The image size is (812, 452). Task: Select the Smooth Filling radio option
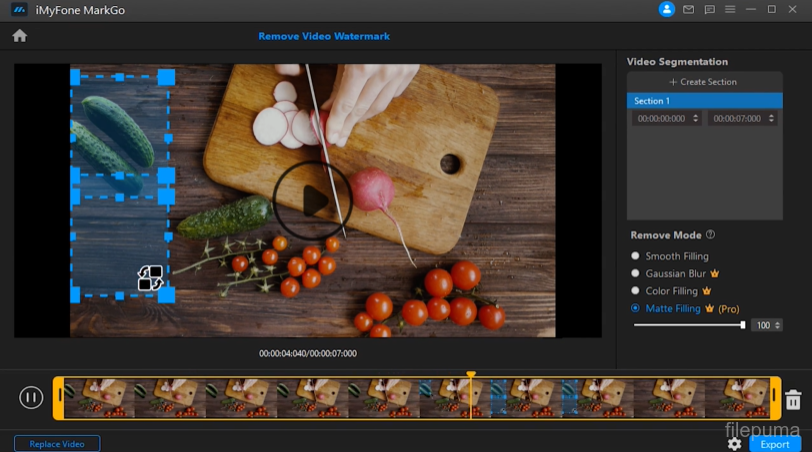click(x=636, y=256)
